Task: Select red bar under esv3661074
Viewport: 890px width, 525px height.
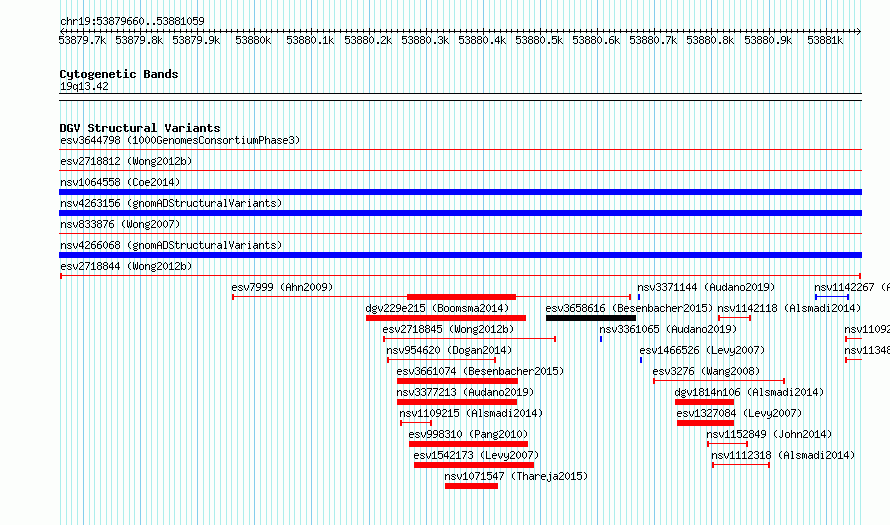Action: click(x=457, y=381)
